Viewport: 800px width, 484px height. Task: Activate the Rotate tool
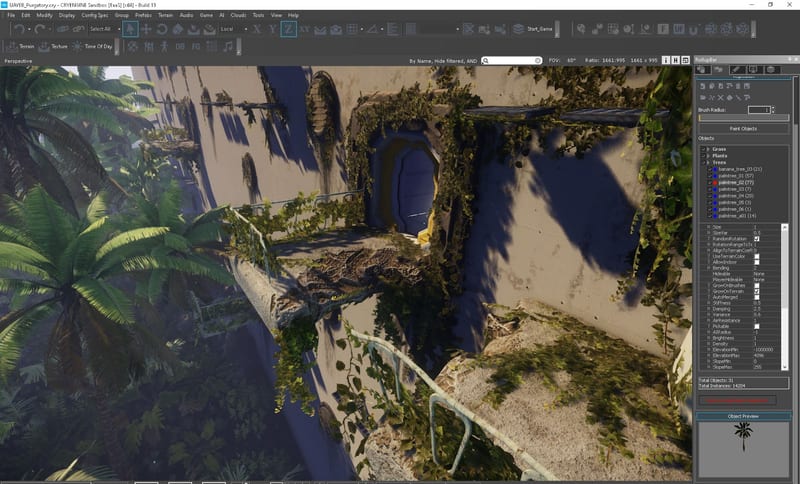(x=162, y=29)
